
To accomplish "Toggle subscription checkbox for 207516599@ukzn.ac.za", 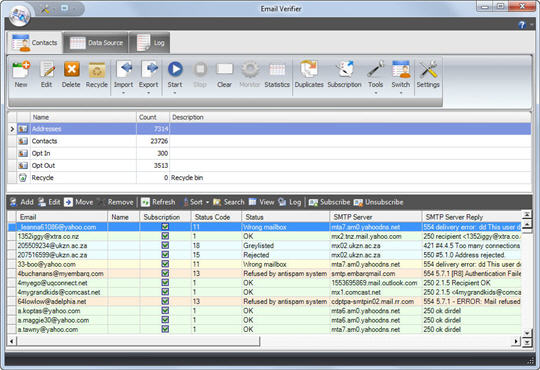I will [x=165, y=255].
